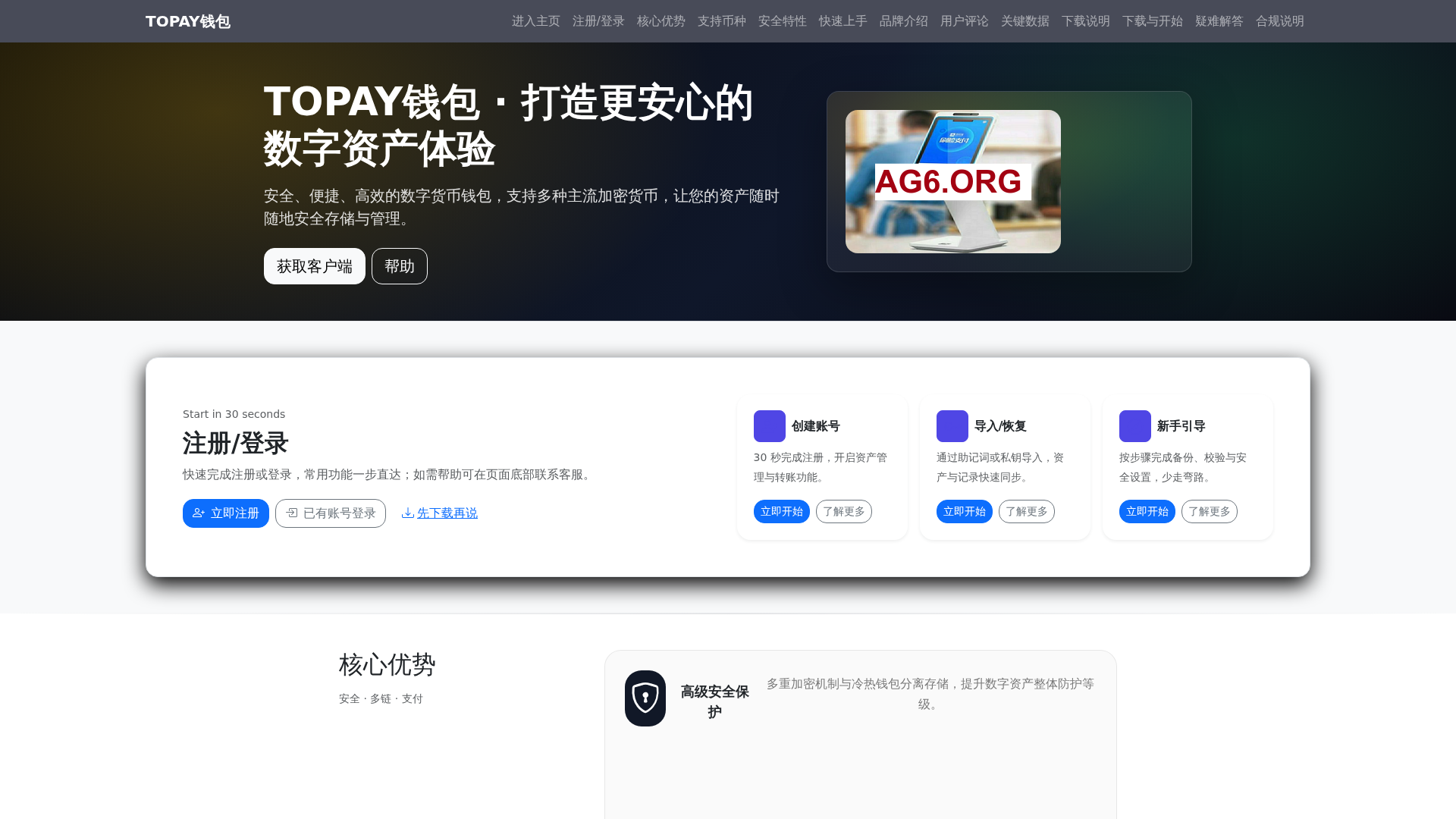Image resolution: width=1456 pixels, height=819 pixels.
Task: Go to 疑难解答 in the nav bar
Action: pos(1219,21)
